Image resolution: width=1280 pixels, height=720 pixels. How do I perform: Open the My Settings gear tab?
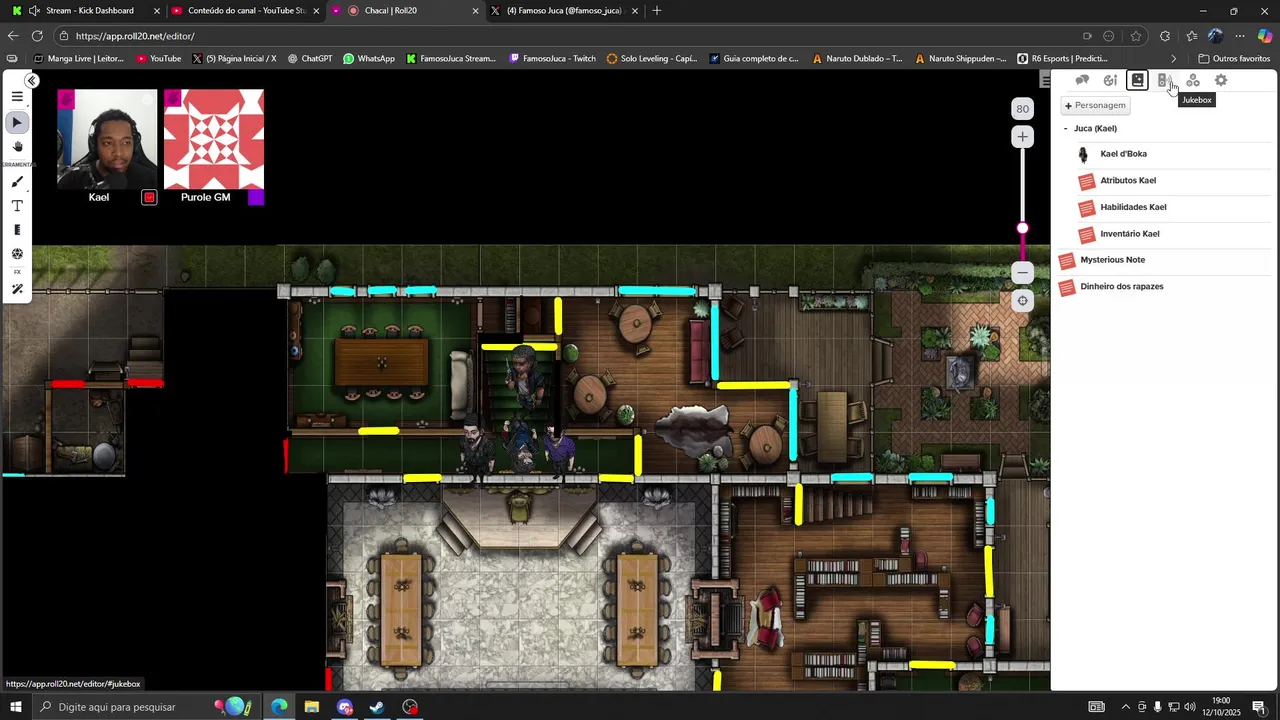pyautogui.click(x=1221, y=80)
